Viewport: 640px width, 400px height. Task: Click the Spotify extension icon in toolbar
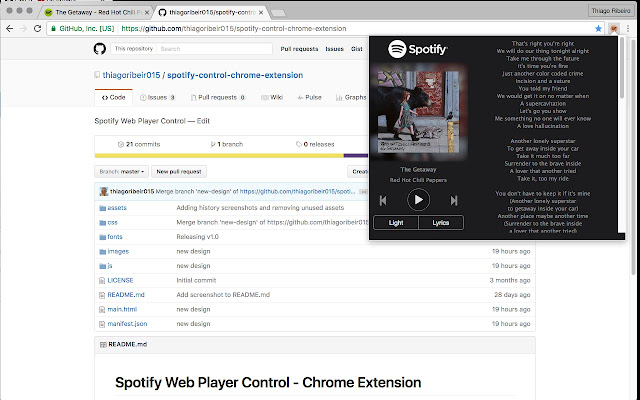click(x=613, y=29)
